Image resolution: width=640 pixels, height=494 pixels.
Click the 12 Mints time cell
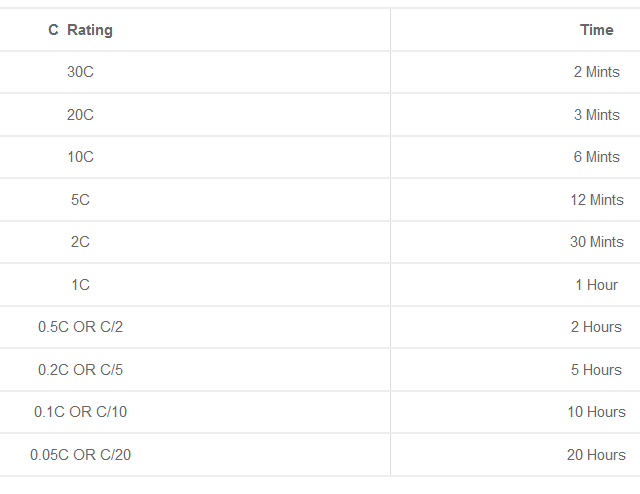click(x=596, y=200)
